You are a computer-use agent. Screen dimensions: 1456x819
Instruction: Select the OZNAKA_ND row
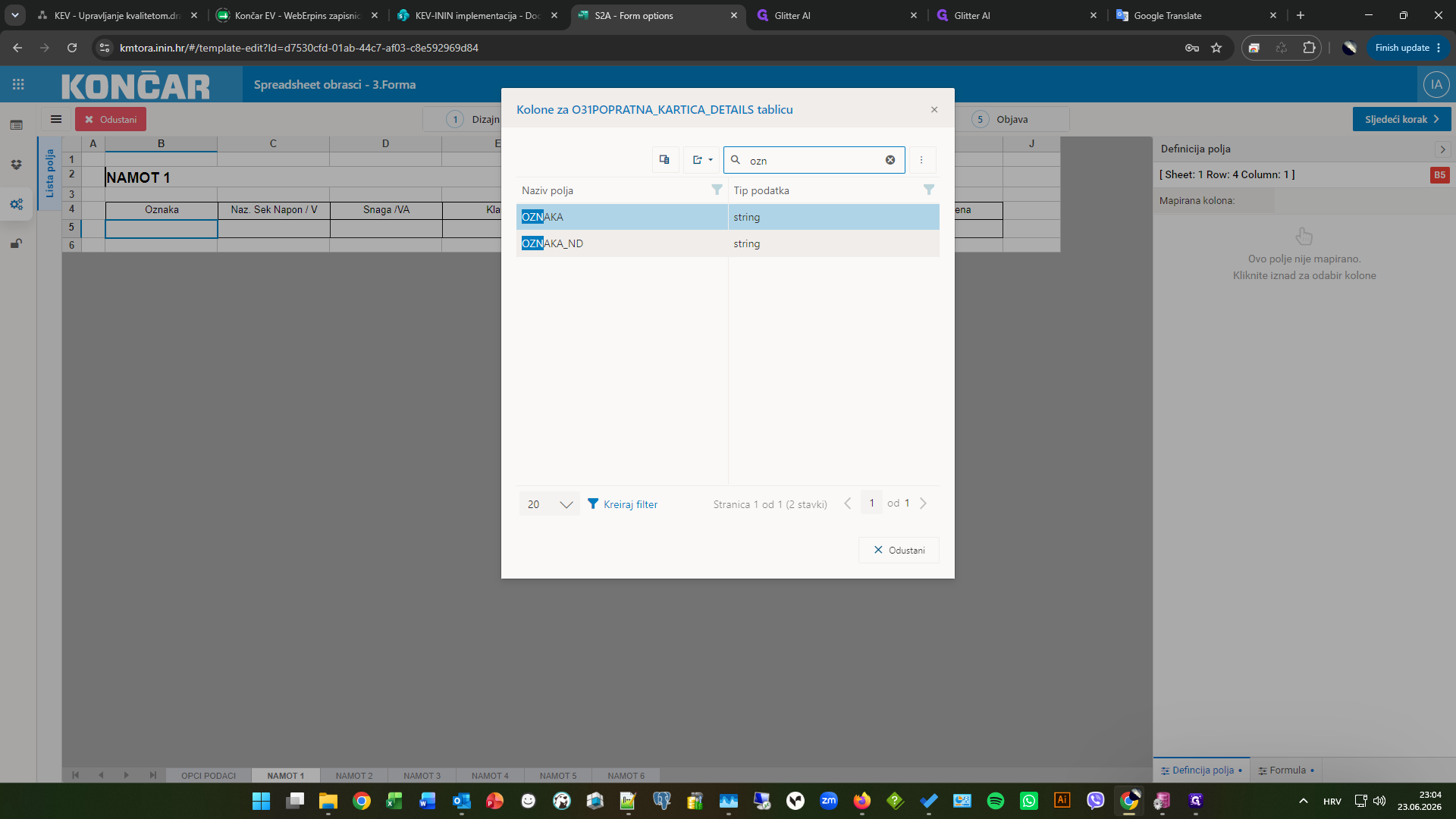tap(728, 243)
